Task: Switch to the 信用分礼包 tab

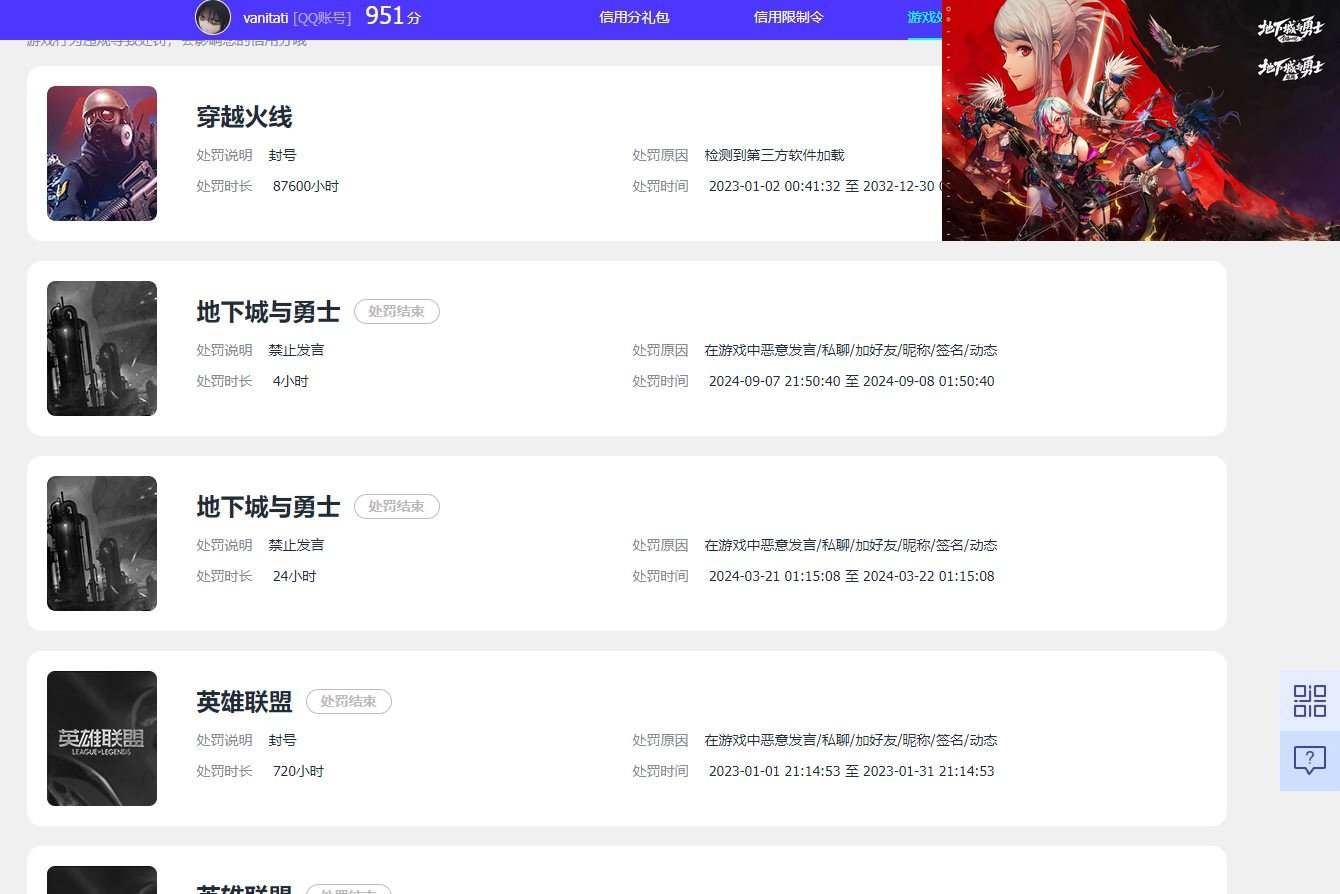Action: pos(634,17)
